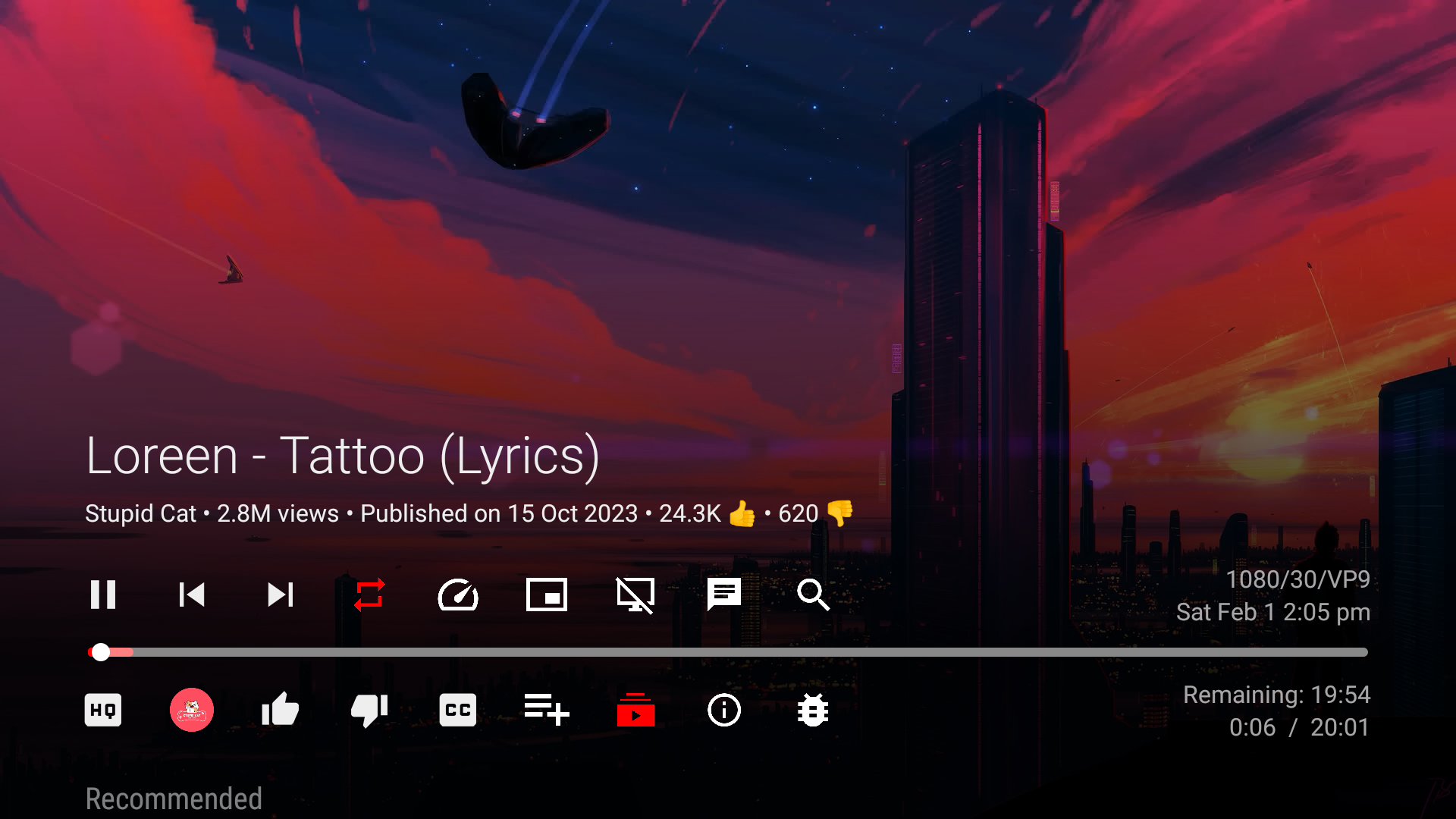Click the middle of the seek bar

pos(728,652)
